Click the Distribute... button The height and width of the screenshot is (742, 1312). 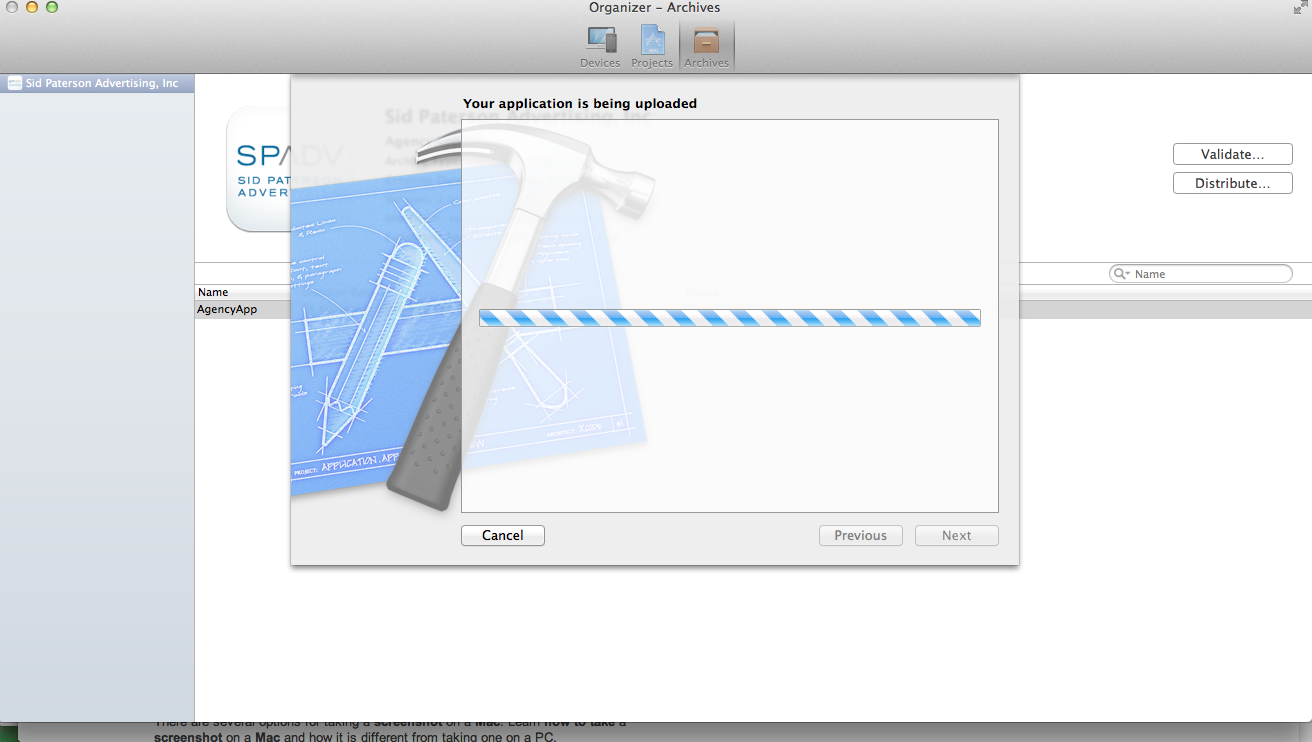click(1232, 183)
